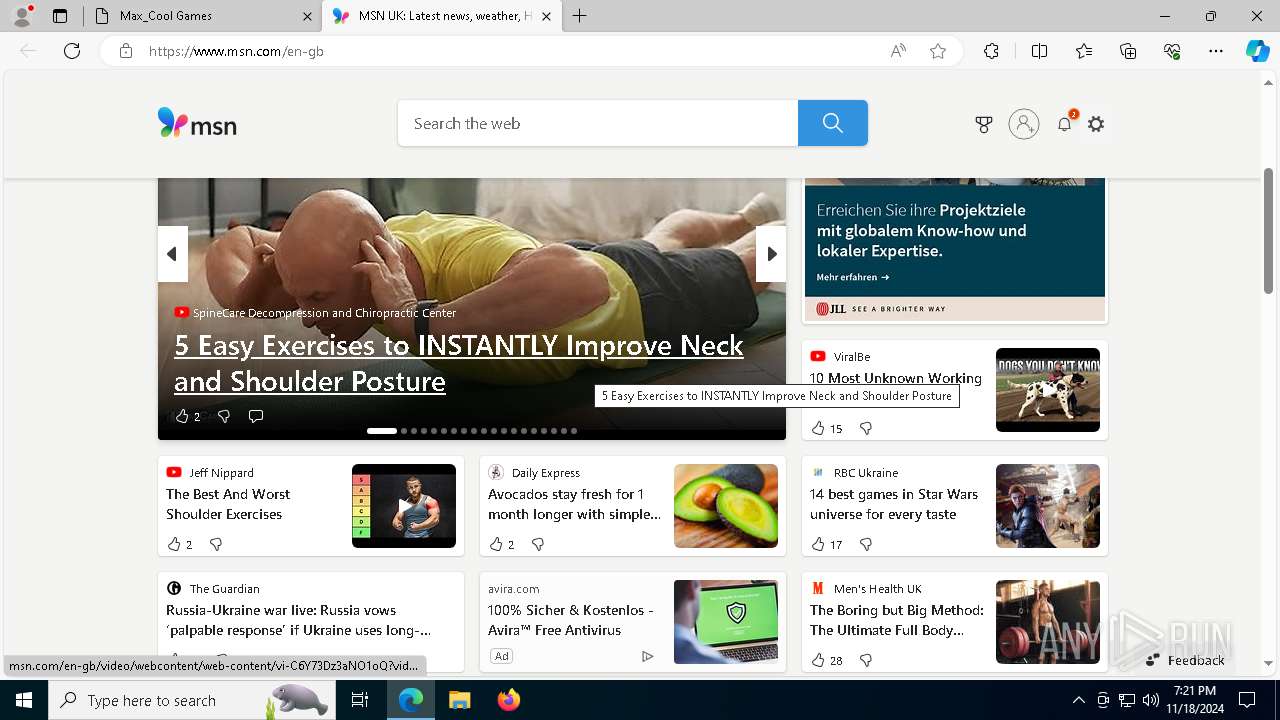Open 14 best games in Star Wars article
The height and width of the screenshot is (720, 1280).
click(x=894, y=504)
